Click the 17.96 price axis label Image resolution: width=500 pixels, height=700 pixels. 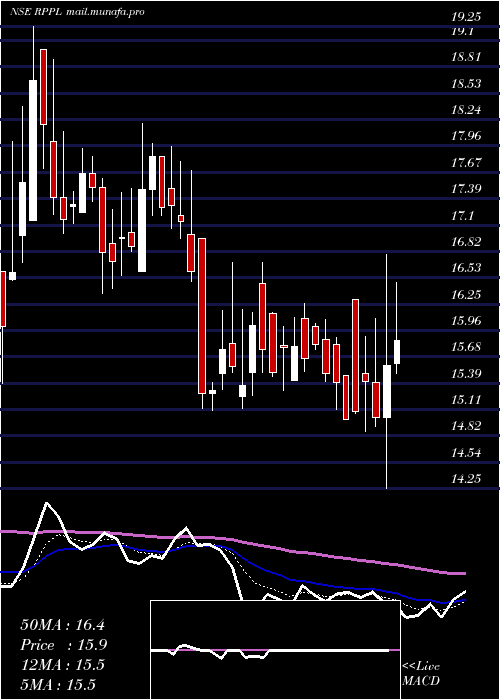point(466,136)
